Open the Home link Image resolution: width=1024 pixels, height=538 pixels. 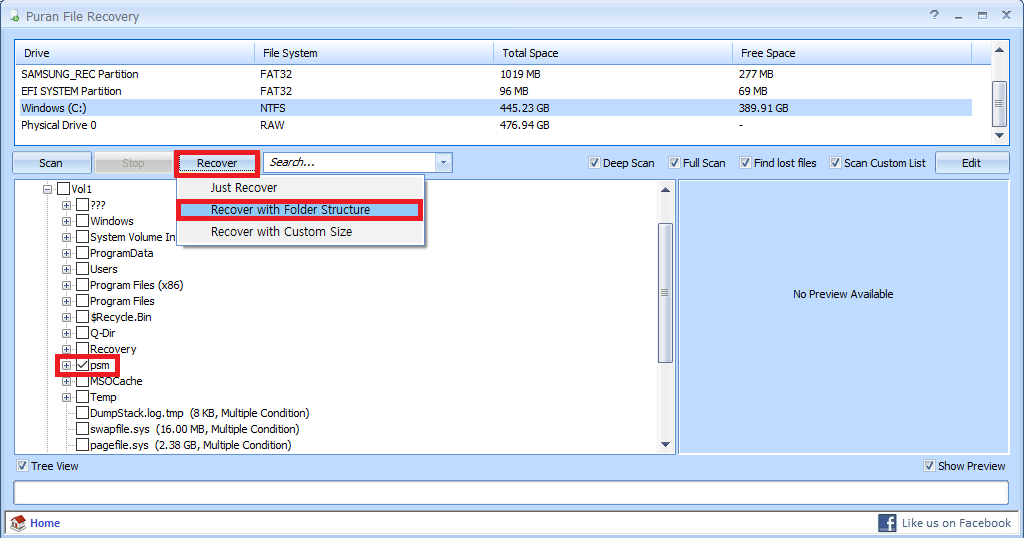(44, 523)
